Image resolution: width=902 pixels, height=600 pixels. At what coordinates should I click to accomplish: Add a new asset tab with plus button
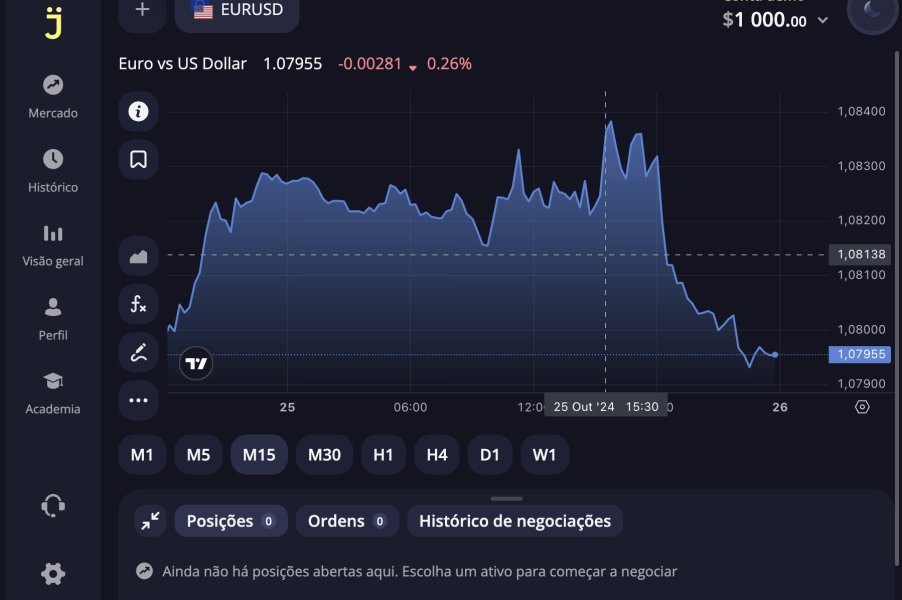143,10
